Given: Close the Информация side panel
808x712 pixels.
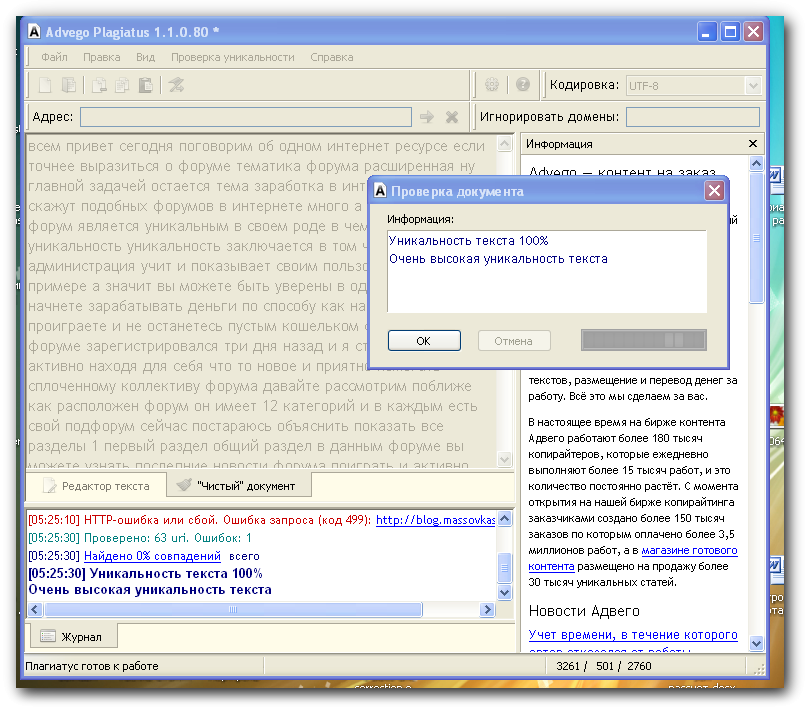Looking at the screenshot, I should coord(752,144).
